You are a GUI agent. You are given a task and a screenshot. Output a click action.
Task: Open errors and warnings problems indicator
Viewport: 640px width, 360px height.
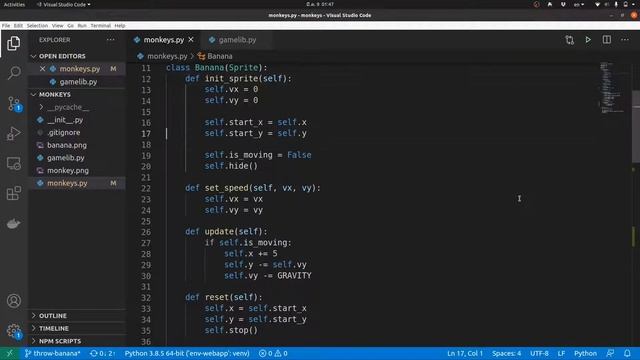pyautogui.click(x=273, y=353)
